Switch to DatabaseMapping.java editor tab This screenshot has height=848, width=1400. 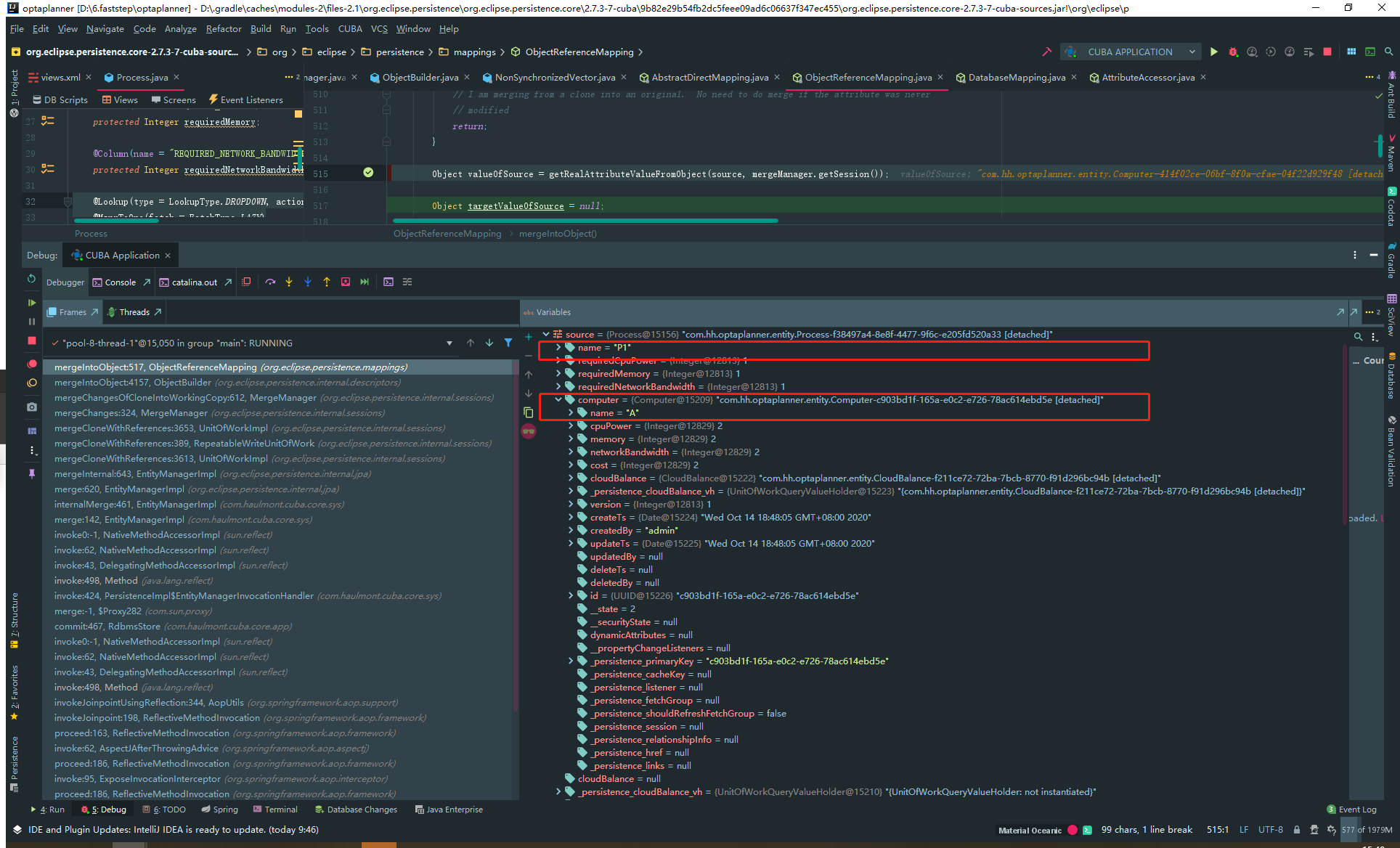[1017, 77]
